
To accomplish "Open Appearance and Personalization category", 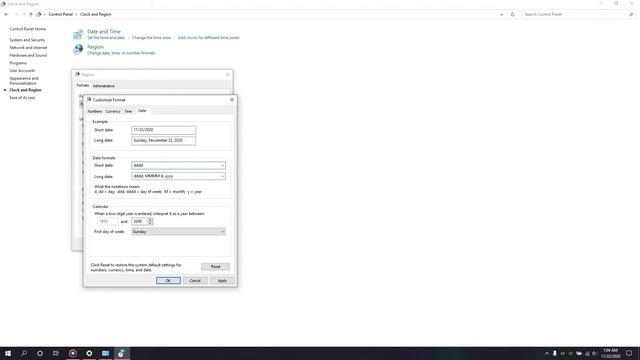I will tap(24, 80).
